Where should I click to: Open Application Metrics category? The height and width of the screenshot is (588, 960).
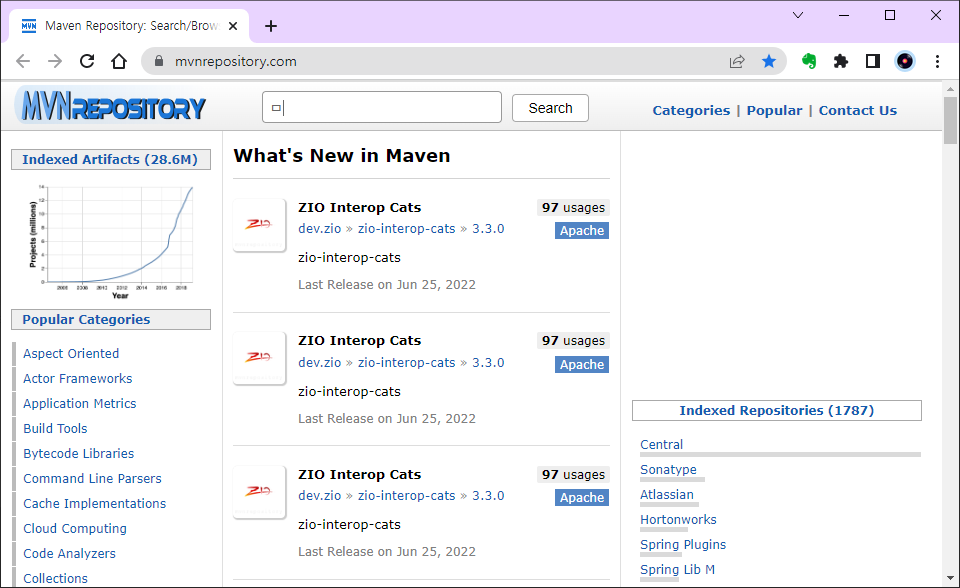point(80,404)
